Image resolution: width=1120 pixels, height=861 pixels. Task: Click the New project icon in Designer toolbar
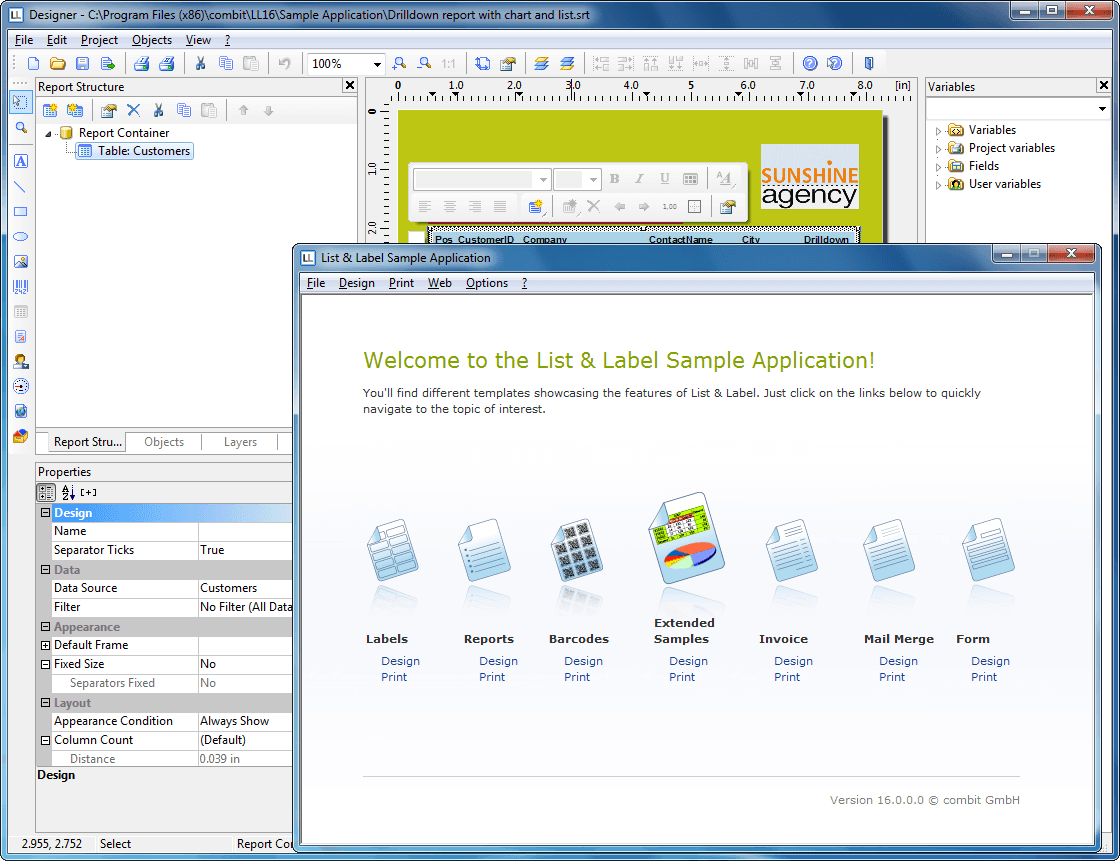coord(33,64)
